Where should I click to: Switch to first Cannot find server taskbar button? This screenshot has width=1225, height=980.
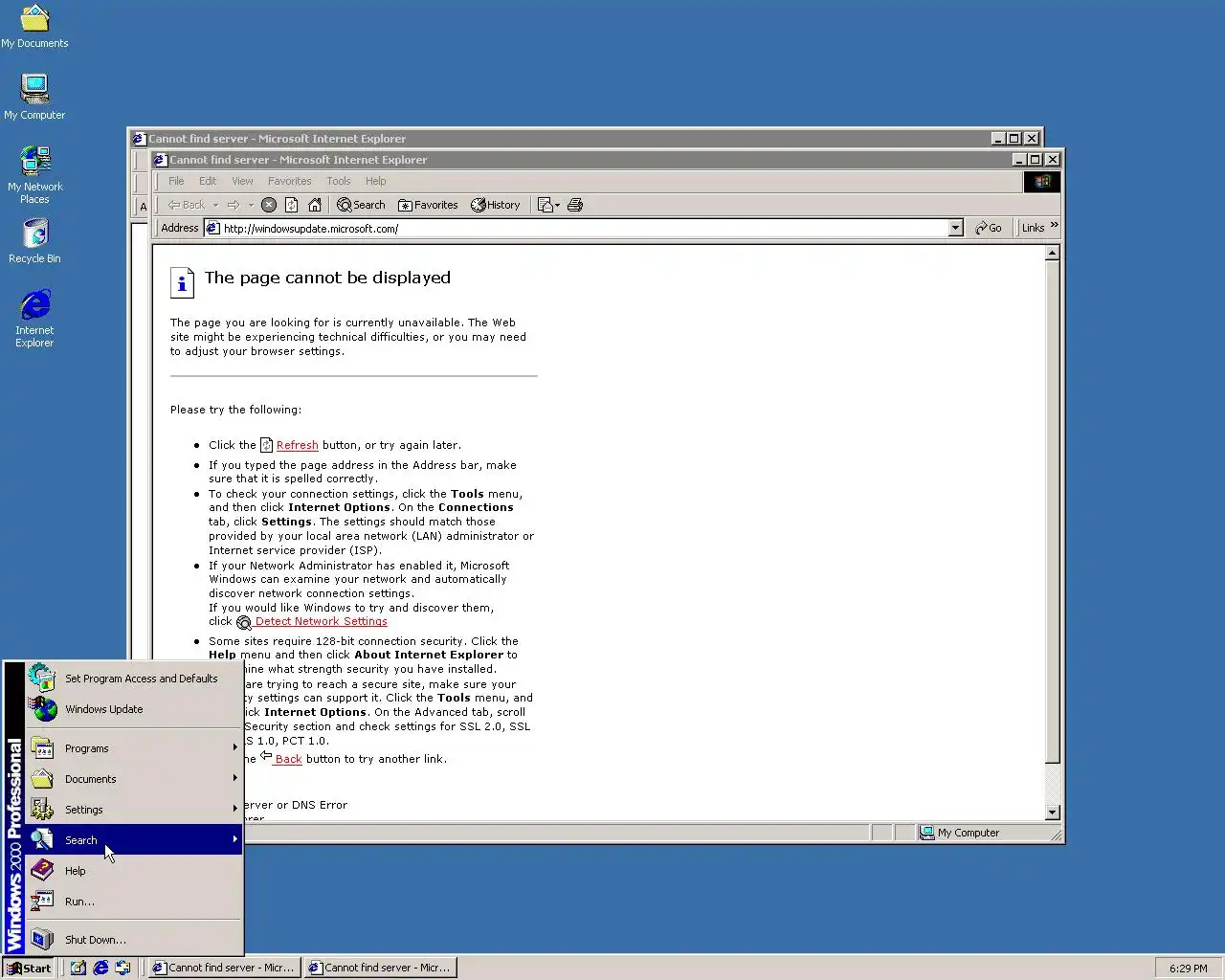224,968
